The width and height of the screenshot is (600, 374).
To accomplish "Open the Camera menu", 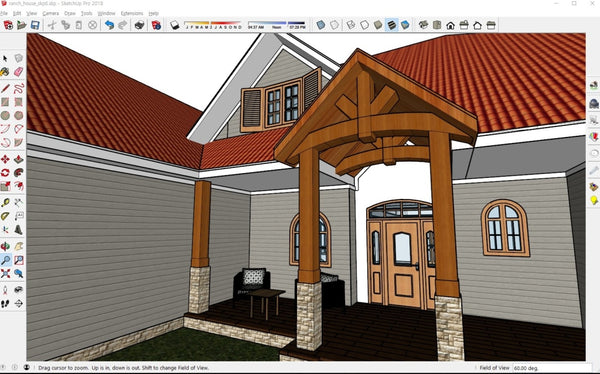I will click(x=51, y=13).
